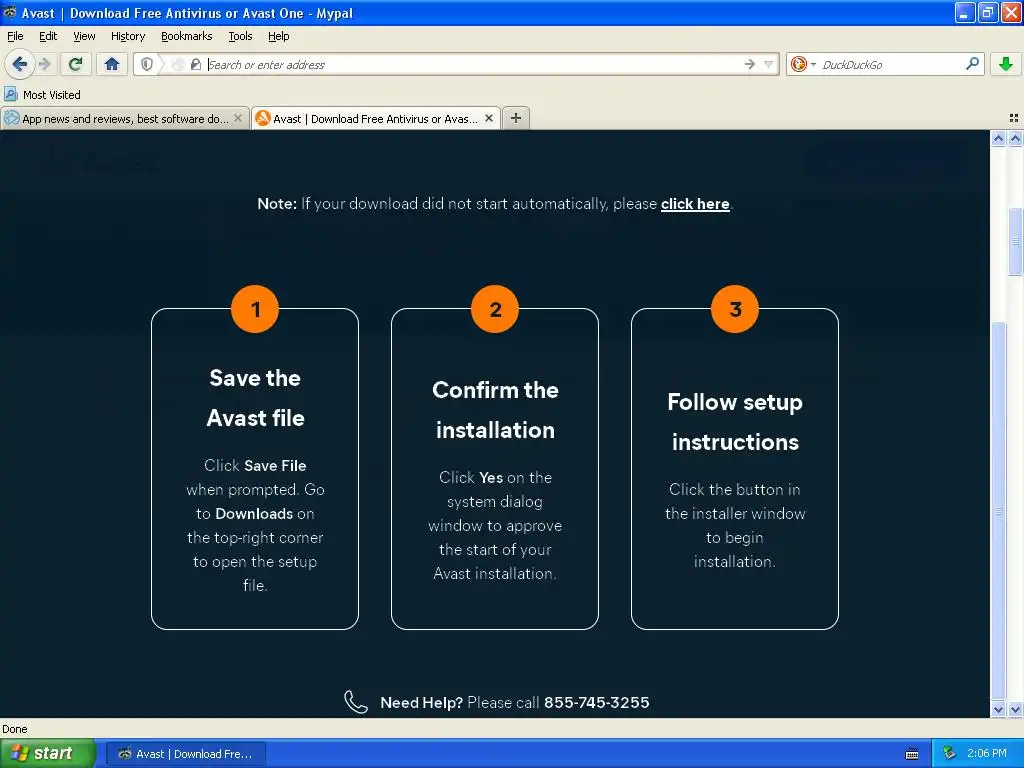Click the search magnifier icon
Image resolution: width=1024 pixels, height=768 pixels.
[x=972, y=64]
